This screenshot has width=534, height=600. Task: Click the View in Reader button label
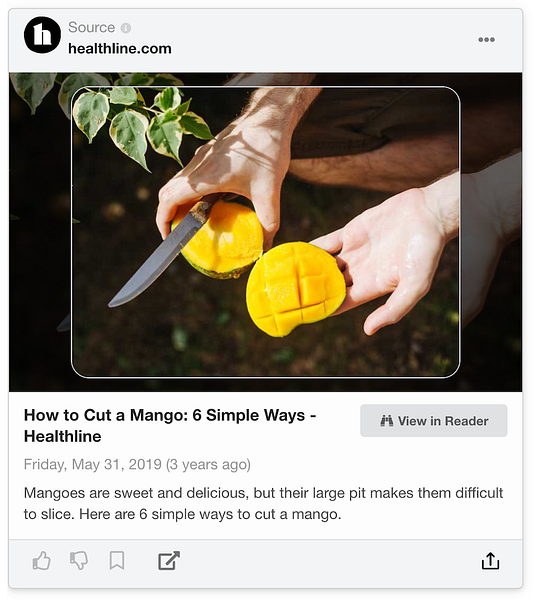coord(443,421)
